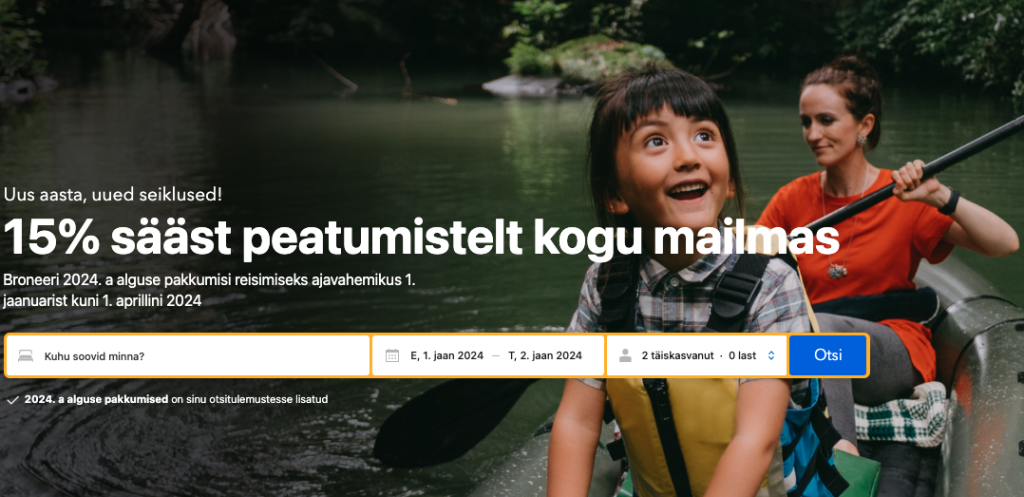Click the person icon in guests field
The image size is (1024, 497).
coord(625,355)
